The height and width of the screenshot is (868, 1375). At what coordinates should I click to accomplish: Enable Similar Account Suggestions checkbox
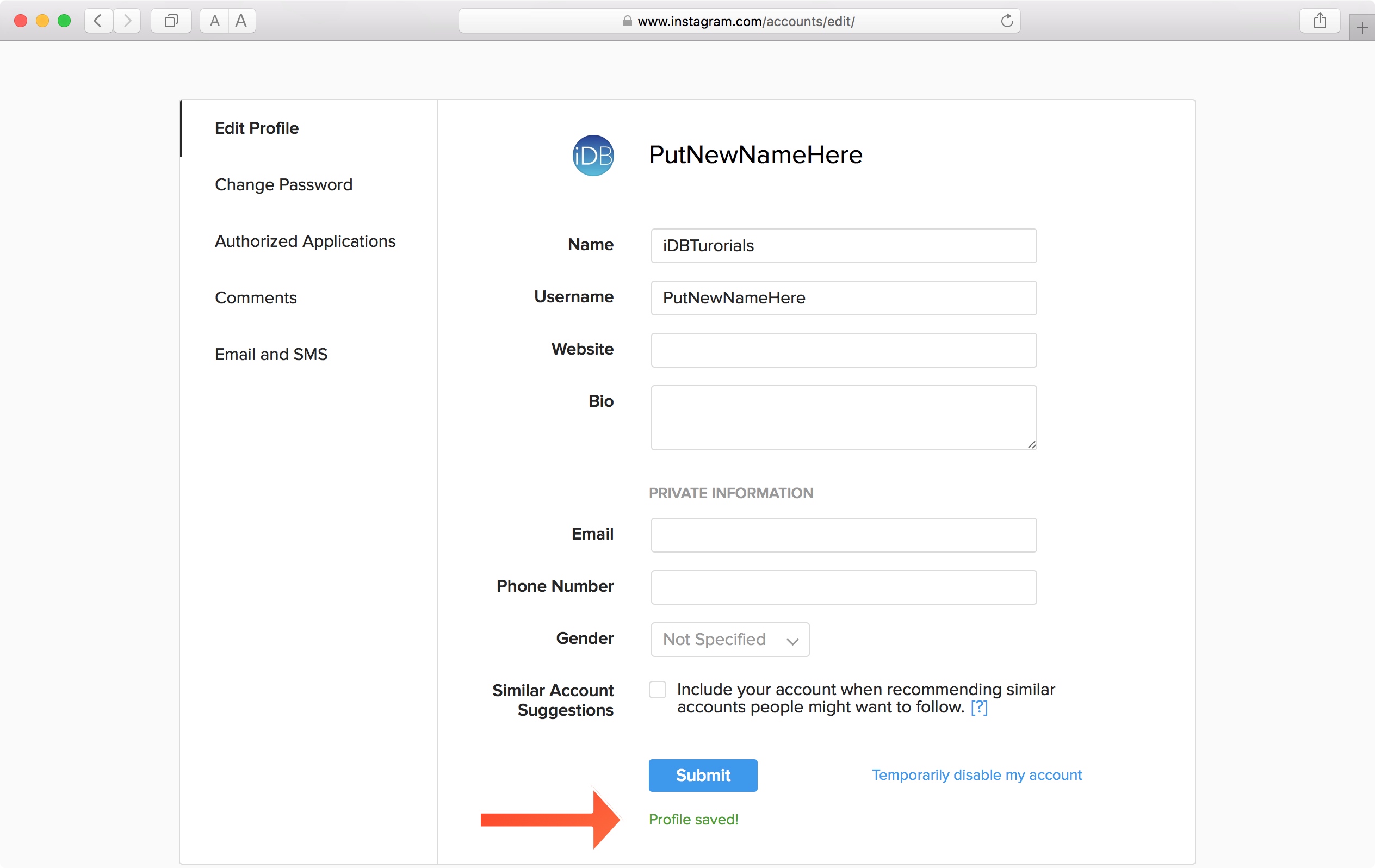click(657, 690)
